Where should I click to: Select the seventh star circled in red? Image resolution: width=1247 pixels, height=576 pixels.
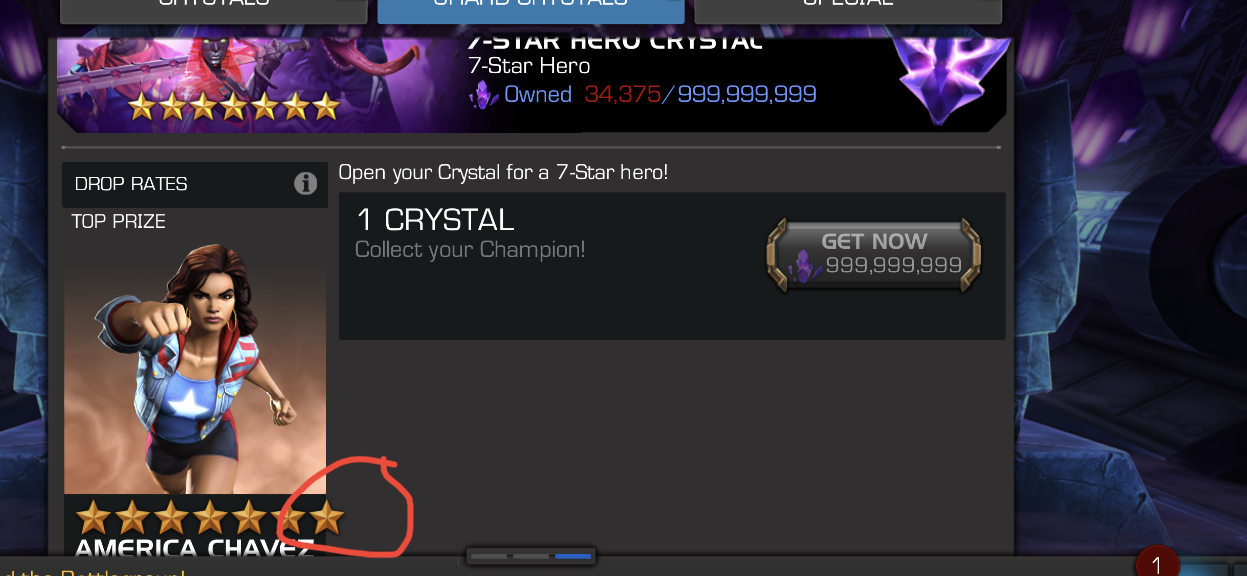tap(326, 517)
